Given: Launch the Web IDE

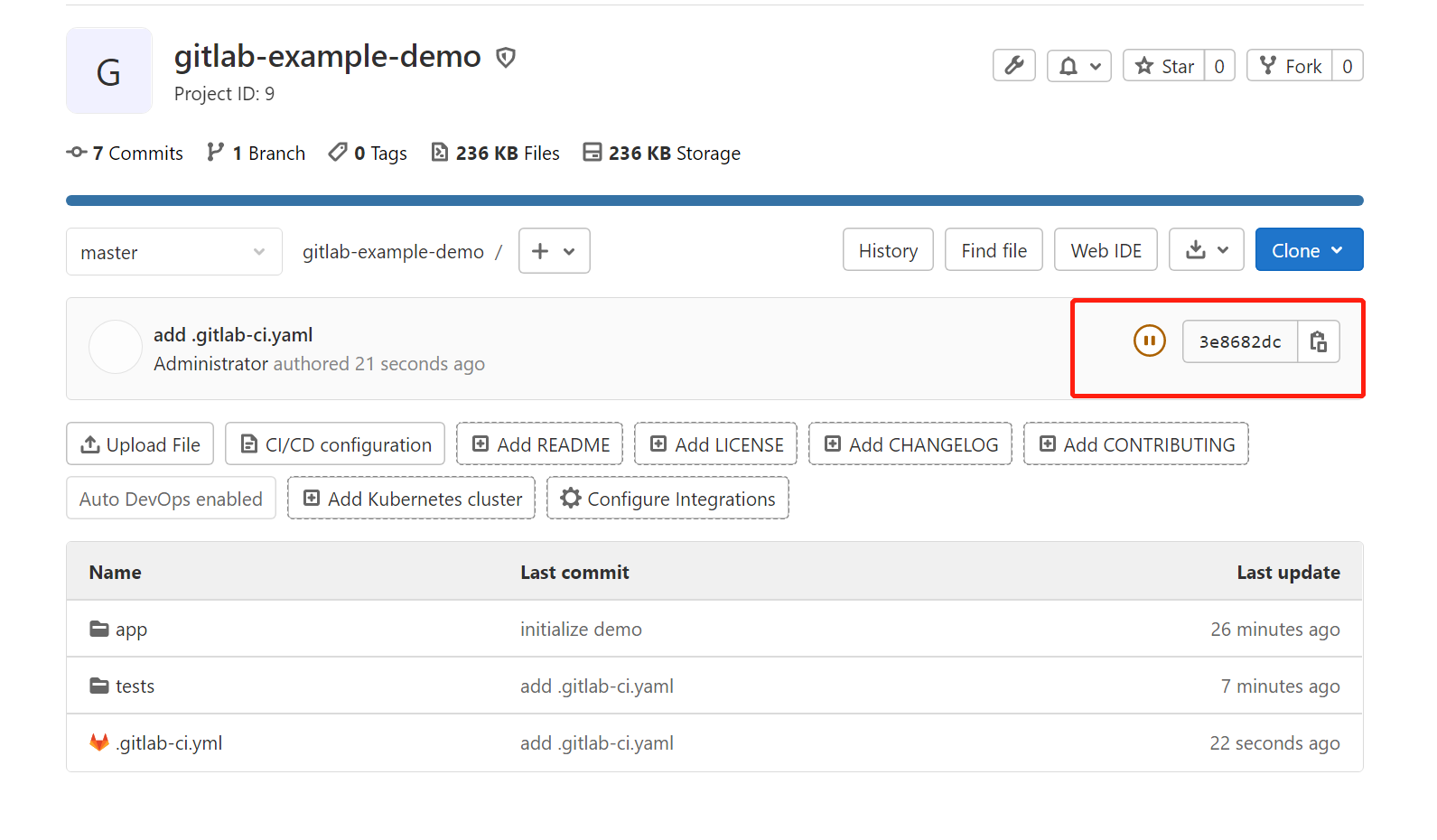Looking at the screenshot, I should pos(1106,250).
